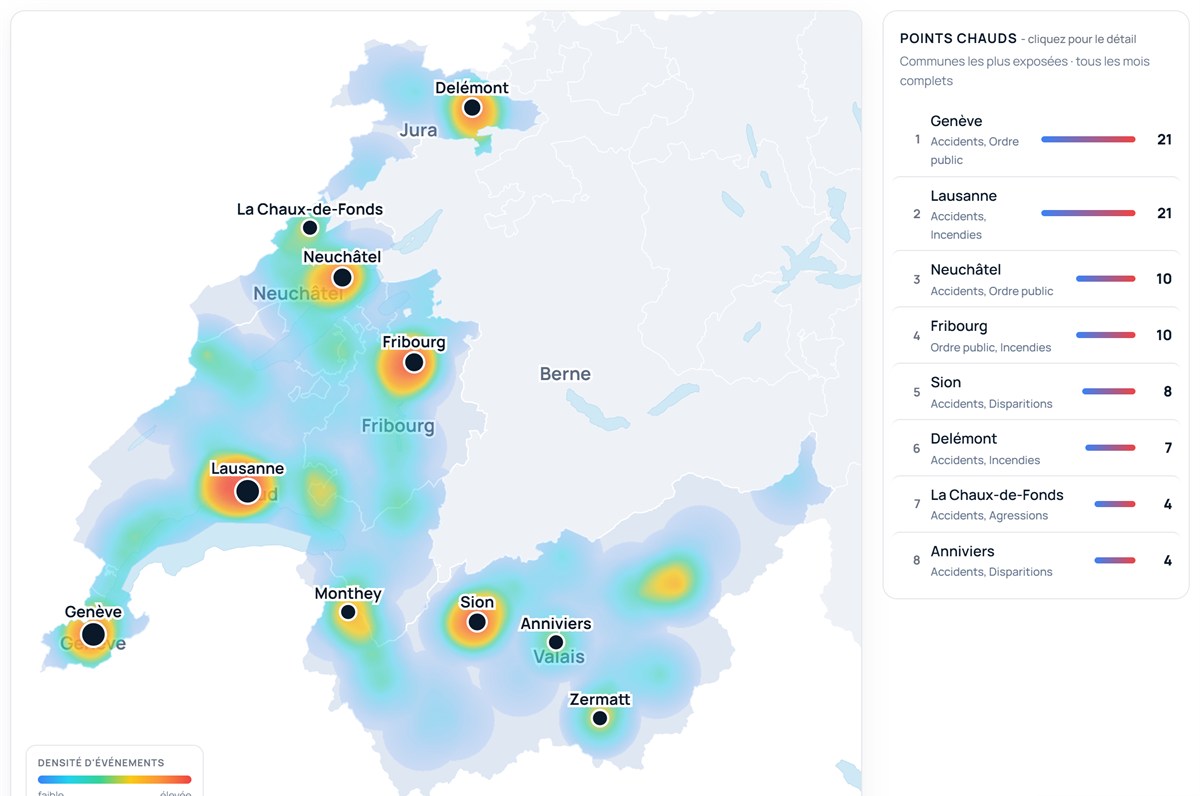Open Sion hotspot row in list
This screenshot has width=1200, height=796.
click(x=1036, y=391)
